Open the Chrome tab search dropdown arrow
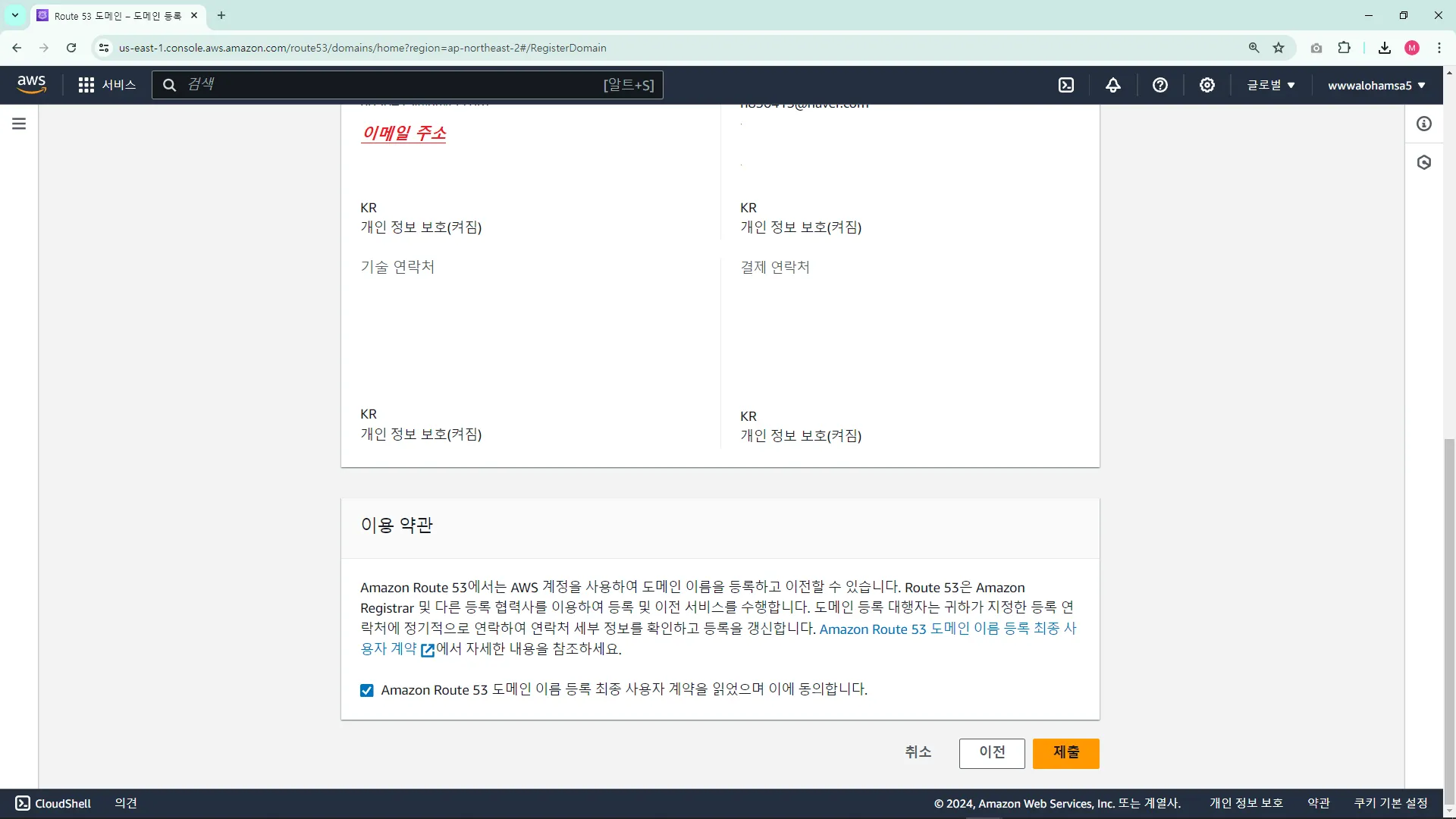The height and width of the screenshot is (819, 1456). point(14,15)
